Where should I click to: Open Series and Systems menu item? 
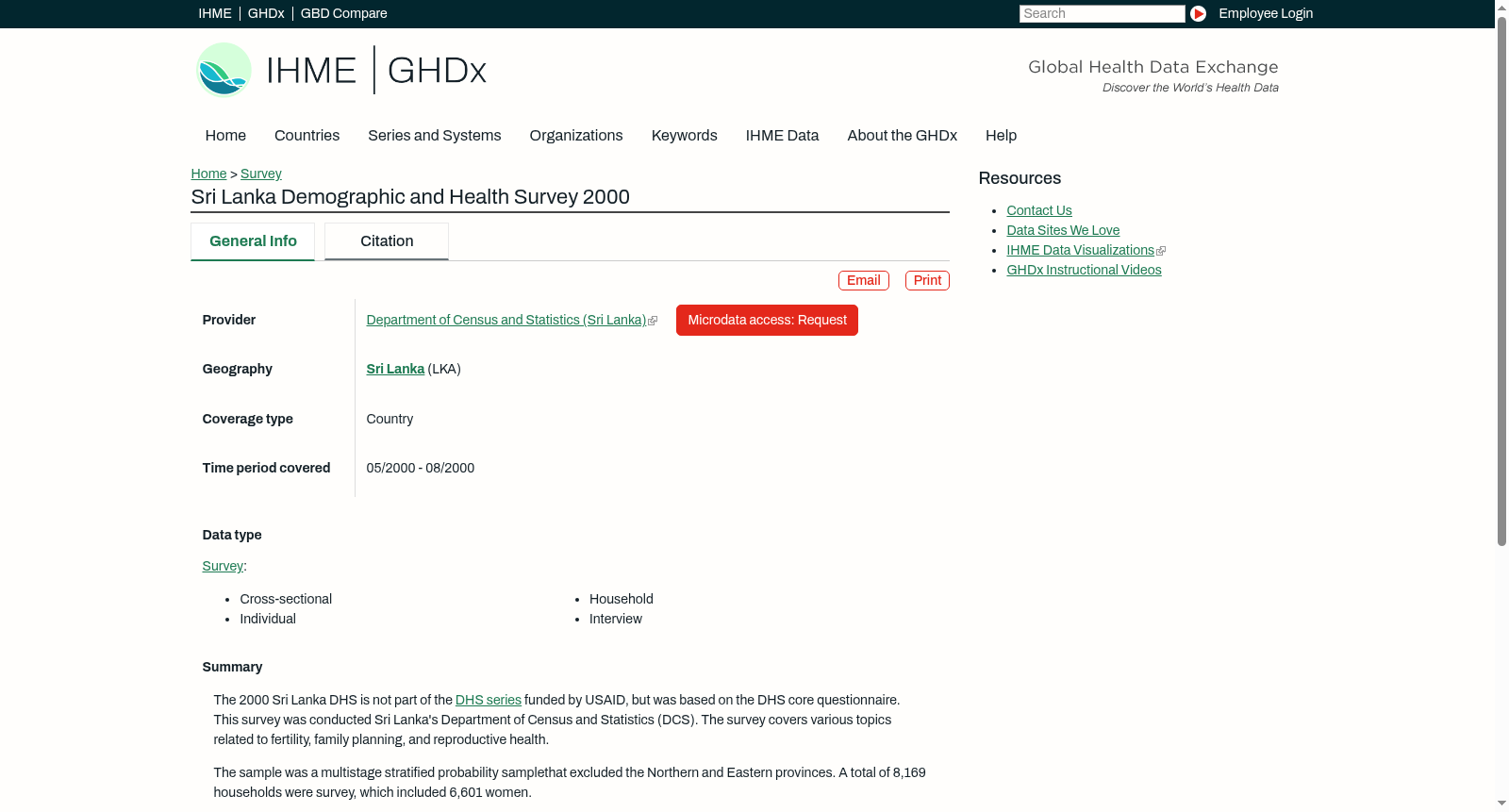(x=435, y=136)
